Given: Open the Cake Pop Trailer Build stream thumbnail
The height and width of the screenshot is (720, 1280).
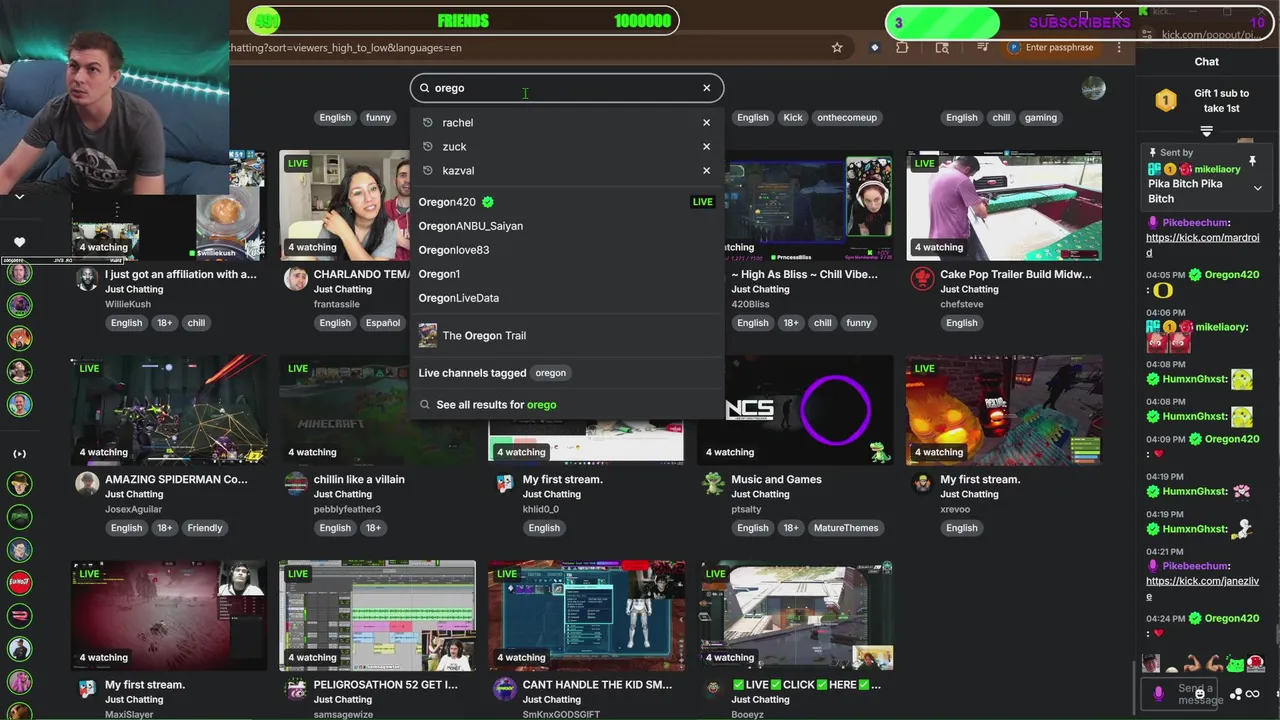Looking at the screenshot, I should (1004, 206).
